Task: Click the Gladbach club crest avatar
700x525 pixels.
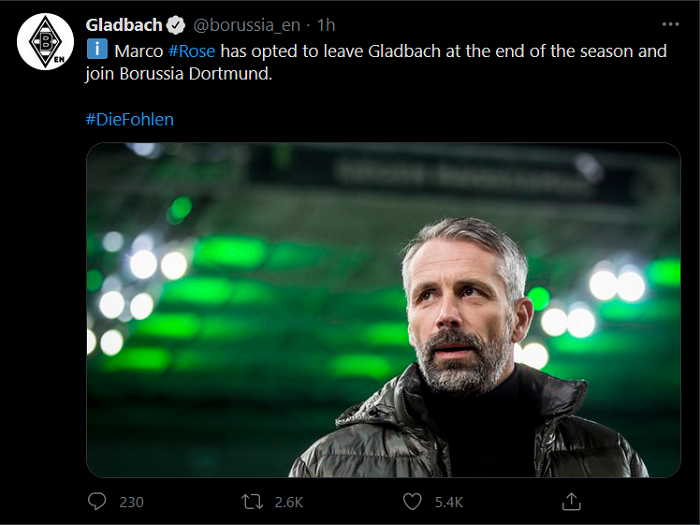Action: [x=45, y=42]
